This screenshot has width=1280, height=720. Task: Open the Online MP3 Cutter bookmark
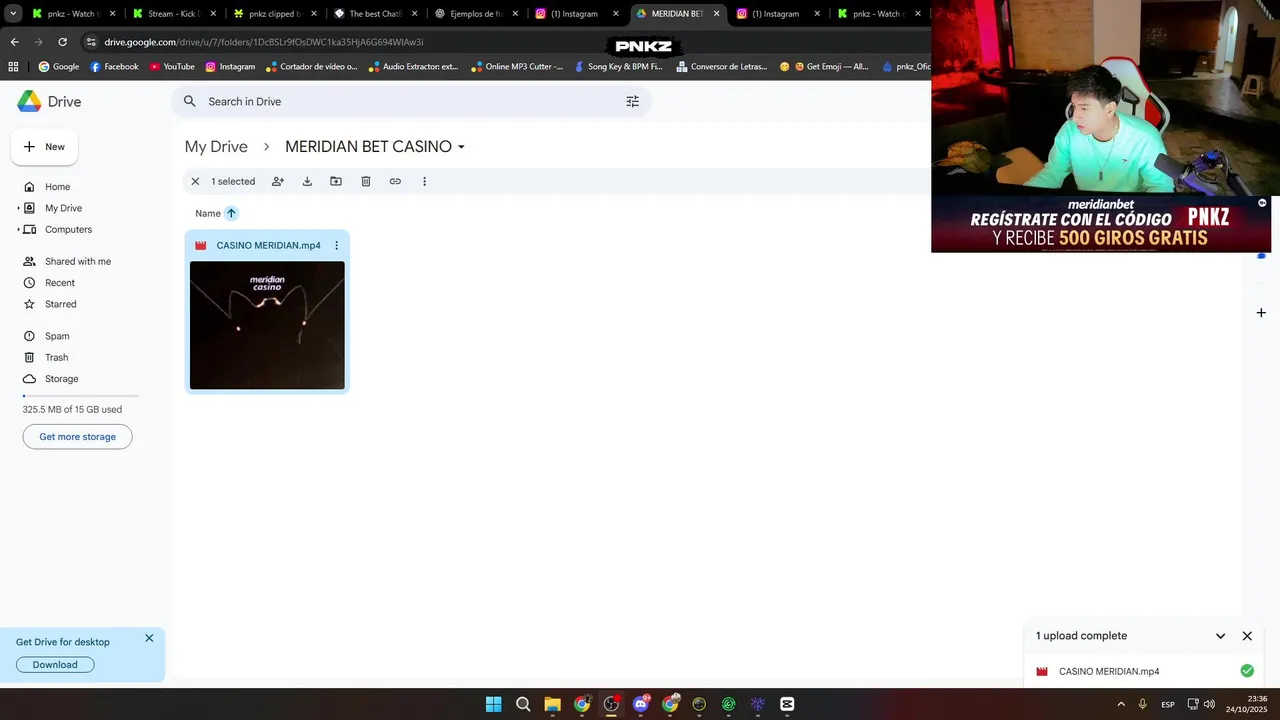pos(516,67)
